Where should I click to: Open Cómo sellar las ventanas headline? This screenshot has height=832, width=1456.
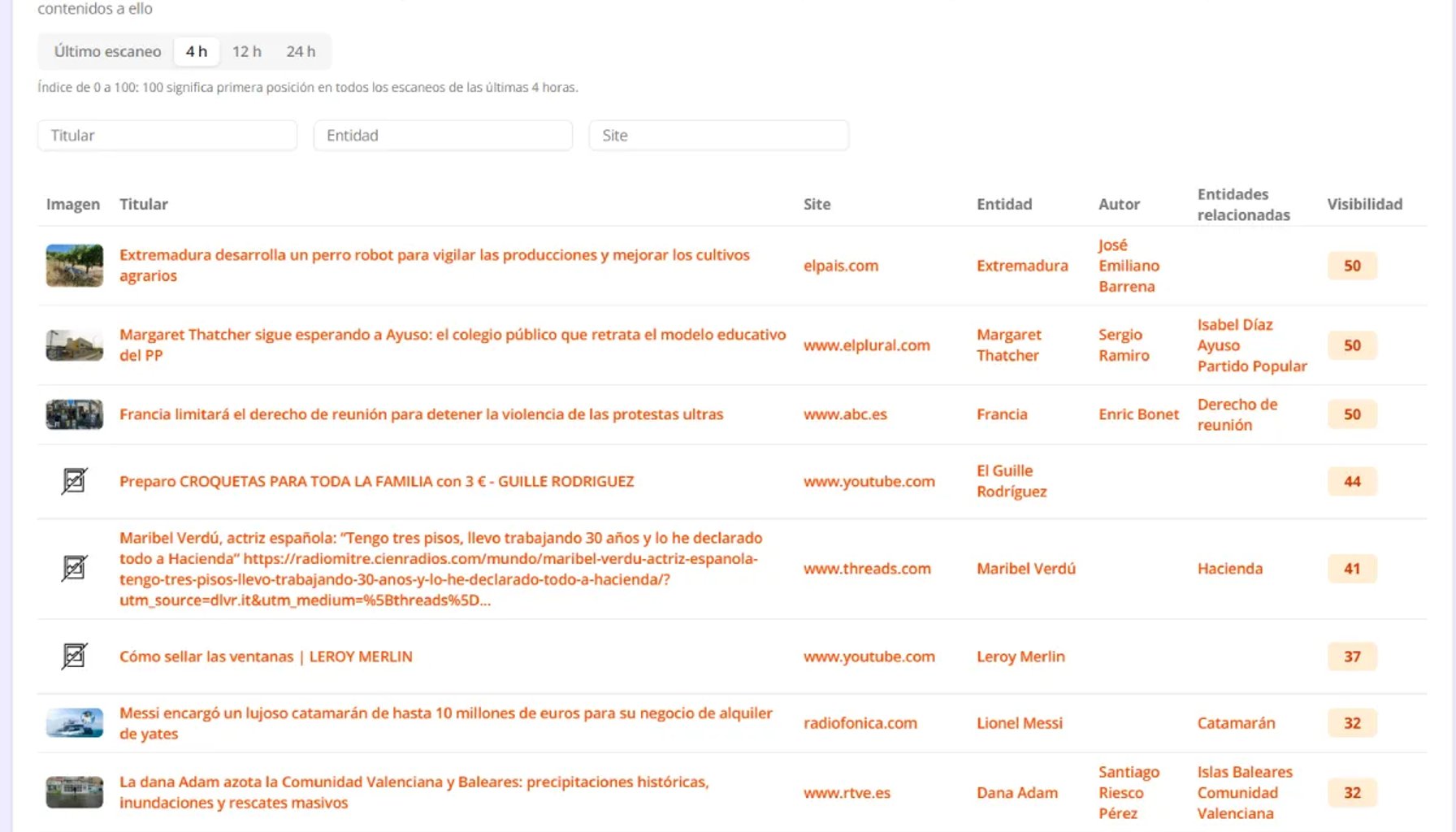click(x=266, y=656)
